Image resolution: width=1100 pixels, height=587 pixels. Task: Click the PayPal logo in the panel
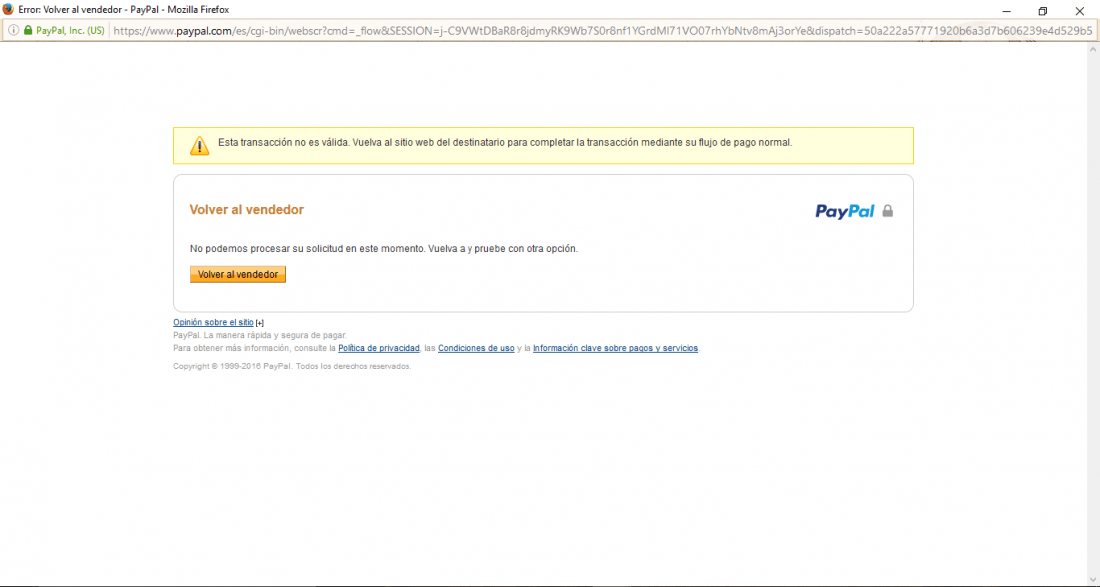coord(845,211)
